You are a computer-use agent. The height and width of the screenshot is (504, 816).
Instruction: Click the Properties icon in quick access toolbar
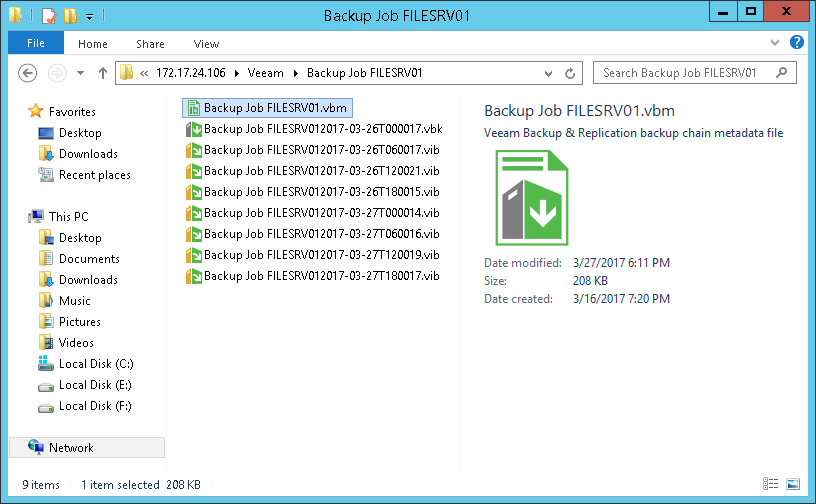[48, 16]
